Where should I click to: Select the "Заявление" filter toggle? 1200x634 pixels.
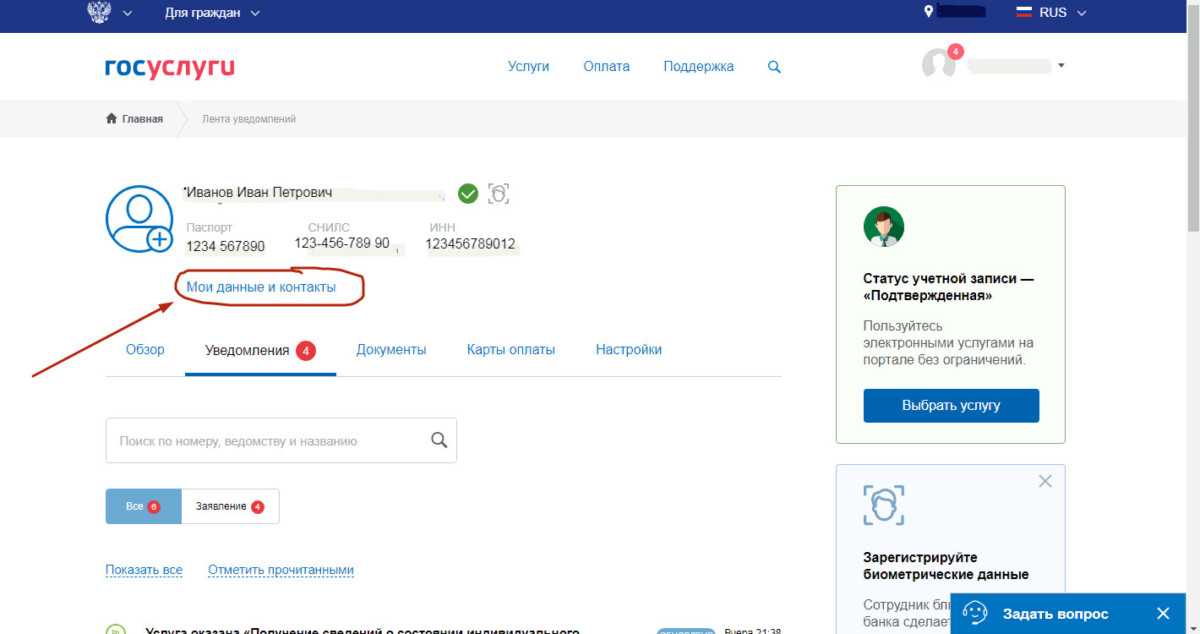tap(230, 506)
